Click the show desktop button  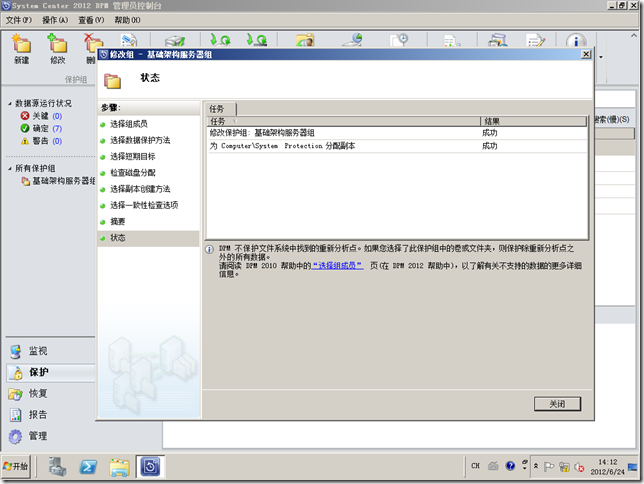click(633, 467)
